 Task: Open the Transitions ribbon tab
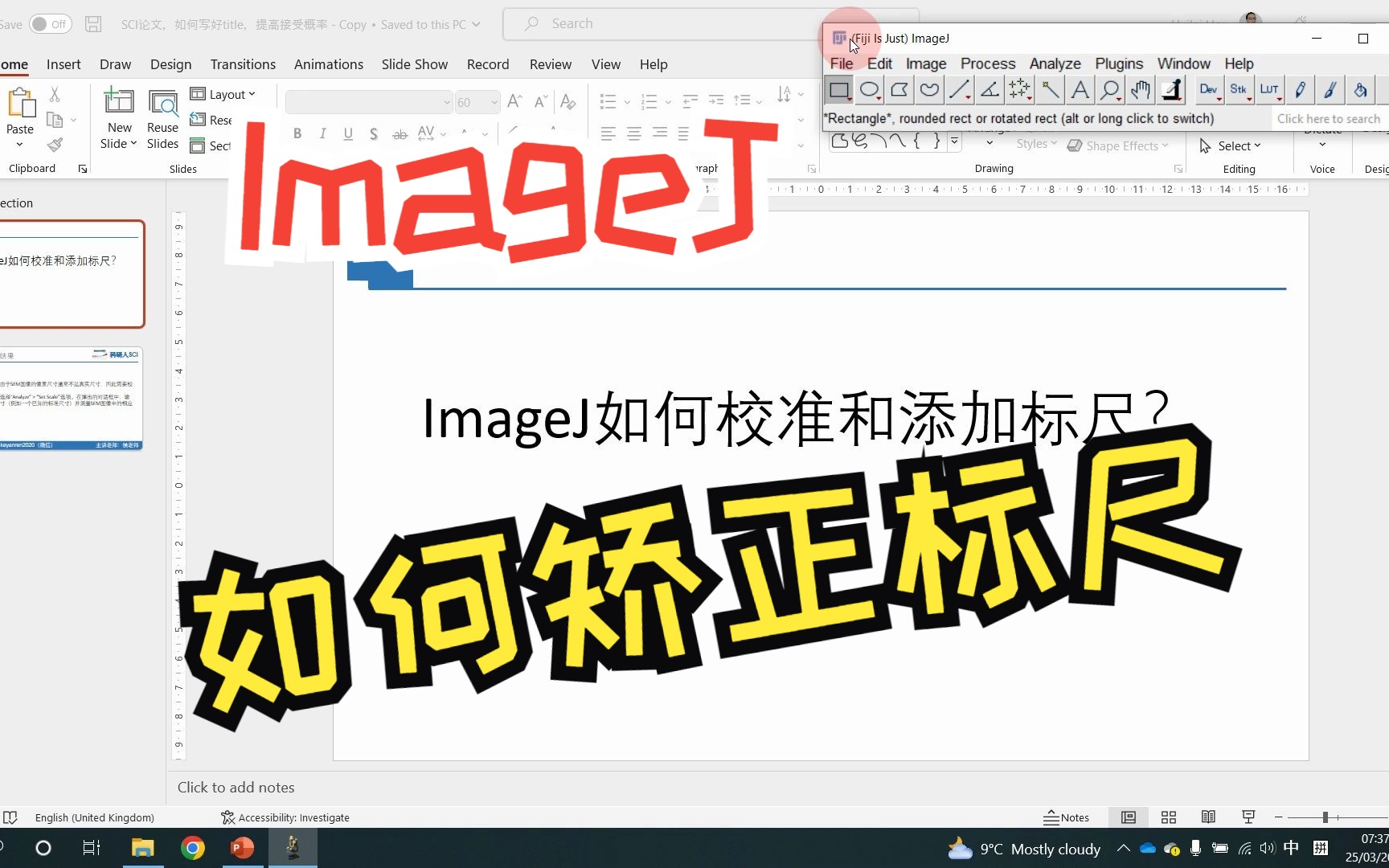point(243,64)
